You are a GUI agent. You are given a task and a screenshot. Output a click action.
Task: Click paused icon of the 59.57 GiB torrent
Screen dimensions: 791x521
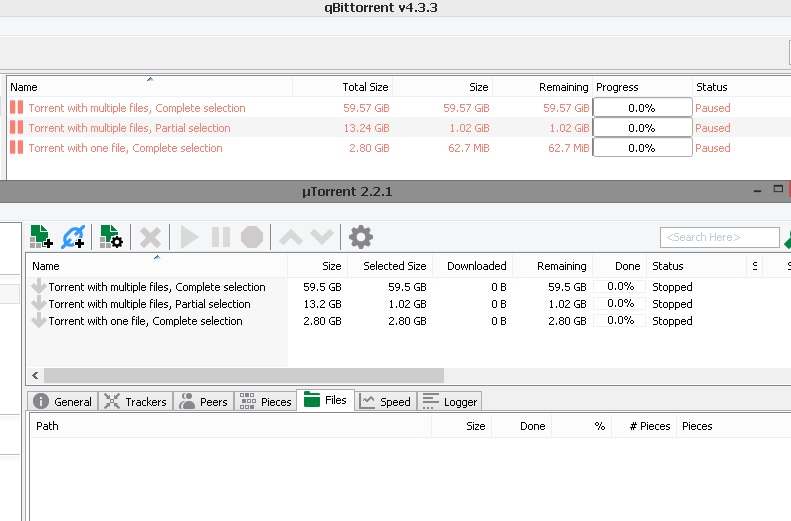(x=17, y=107)
